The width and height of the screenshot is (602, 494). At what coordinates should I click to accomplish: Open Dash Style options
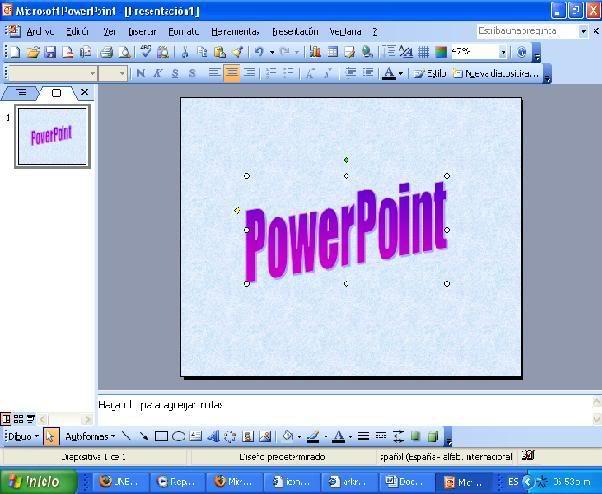381,436
